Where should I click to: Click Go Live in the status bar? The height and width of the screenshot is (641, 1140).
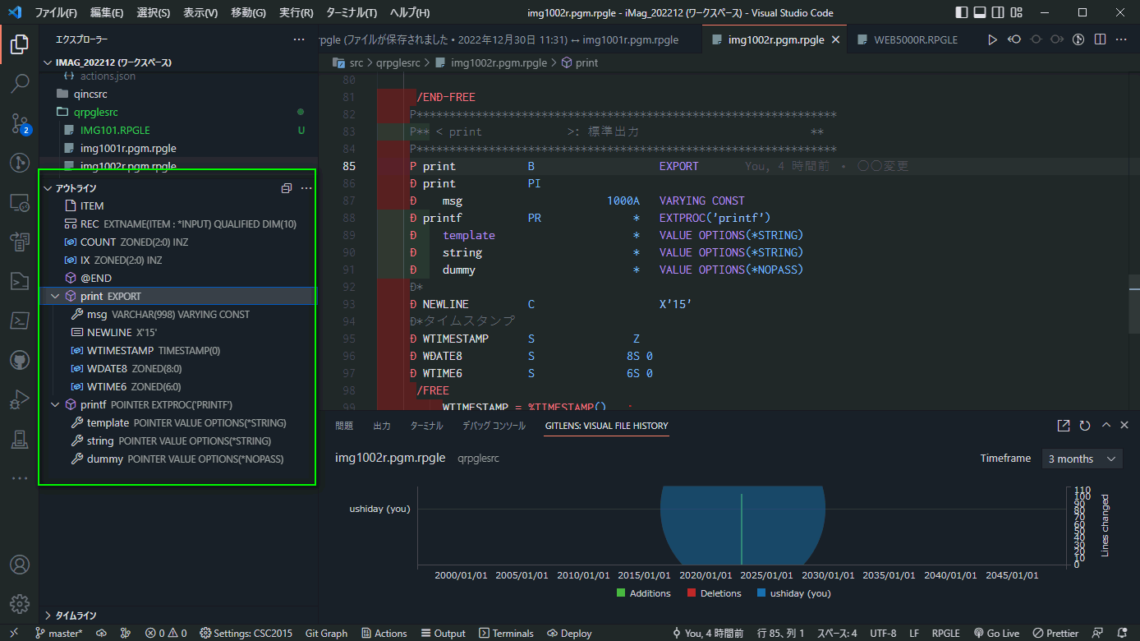[997, 632]
